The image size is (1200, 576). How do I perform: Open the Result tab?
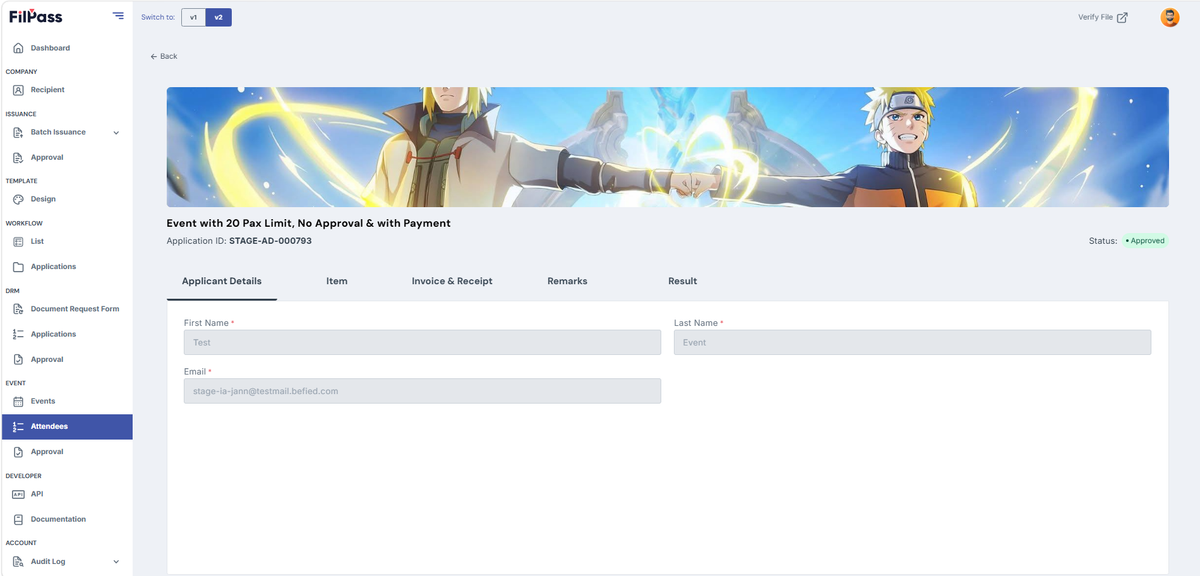tap(683, 281)
